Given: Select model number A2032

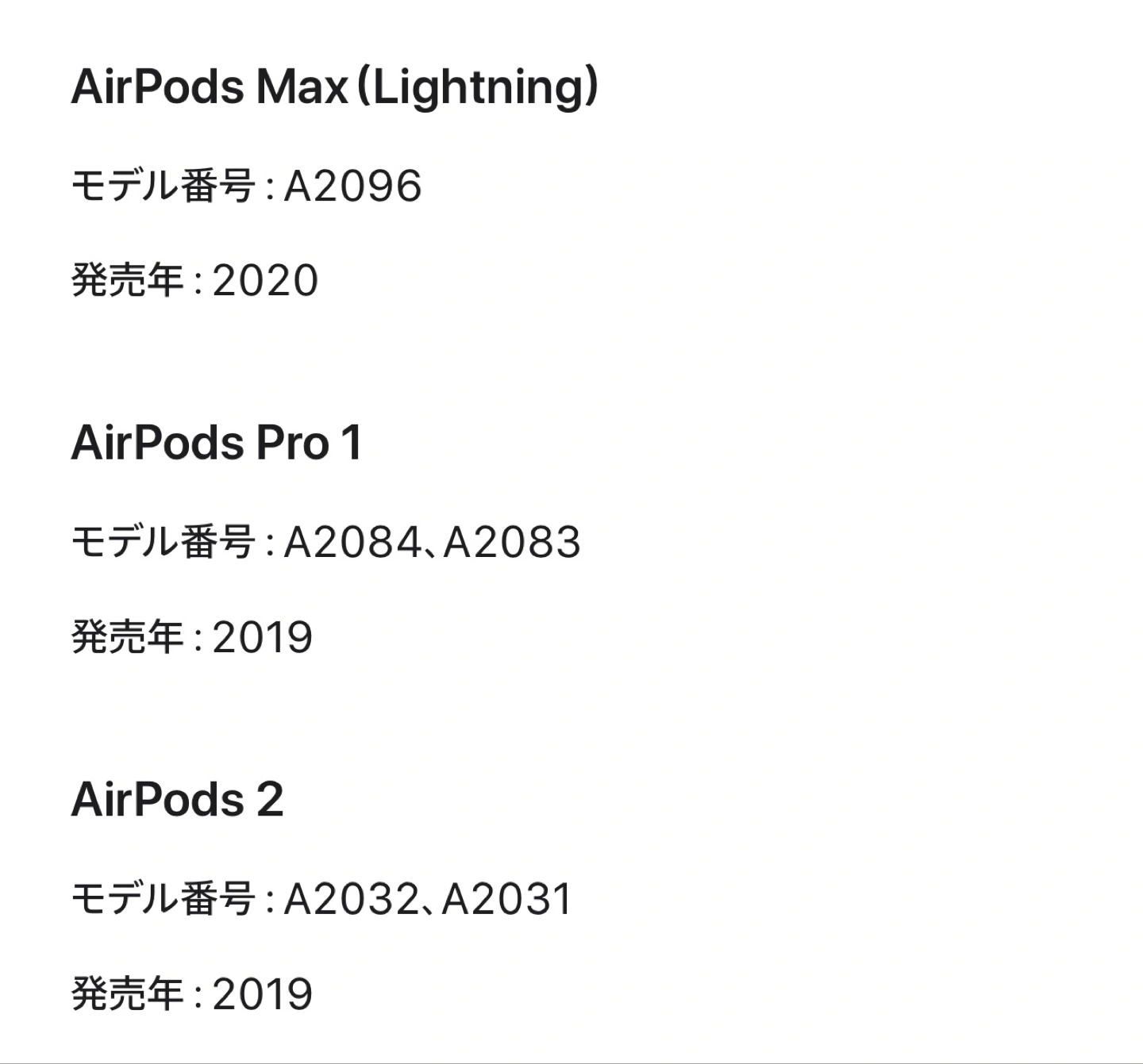Looking at the screenshot, I should point(350,900).
